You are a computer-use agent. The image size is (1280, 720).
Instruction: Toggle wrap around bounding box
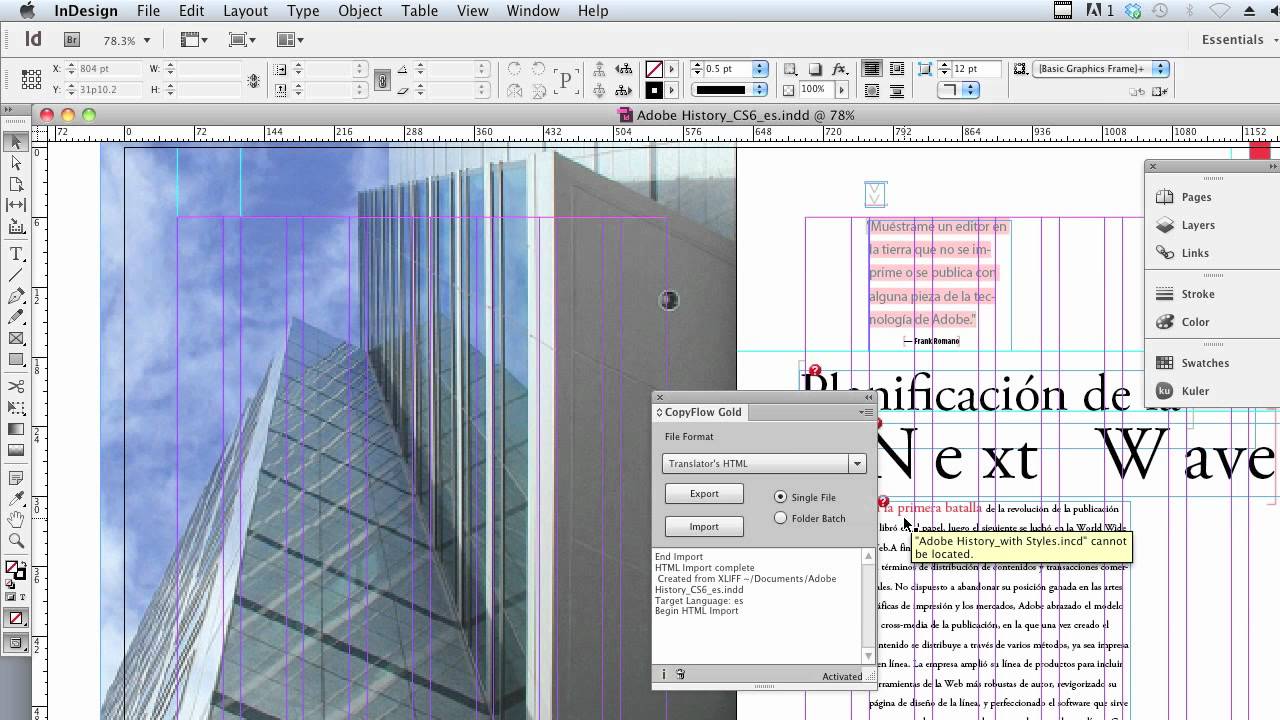coord(897,69)
